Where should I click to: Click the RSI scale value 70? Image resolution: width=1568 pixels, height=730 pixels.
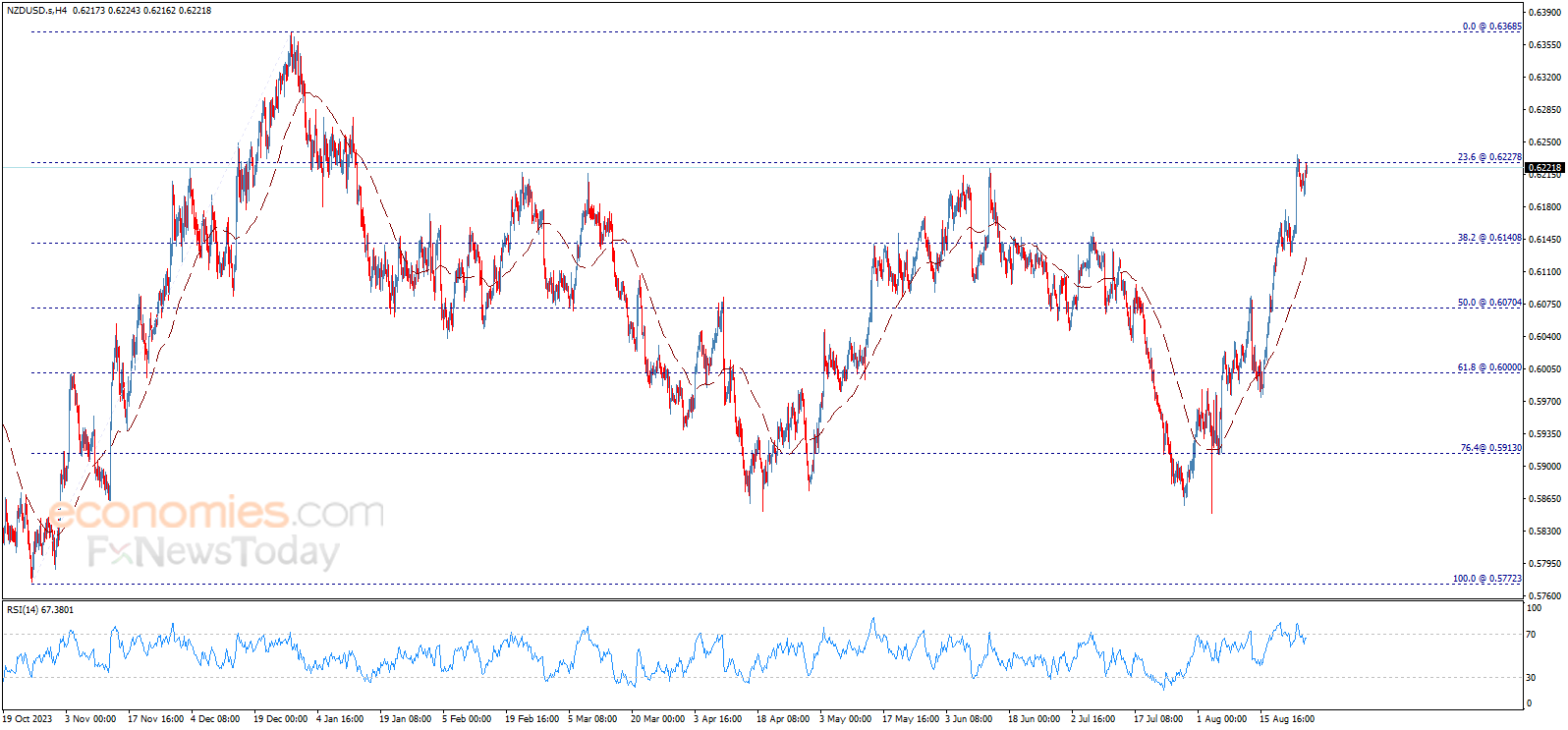click(x=1531, y=635)
